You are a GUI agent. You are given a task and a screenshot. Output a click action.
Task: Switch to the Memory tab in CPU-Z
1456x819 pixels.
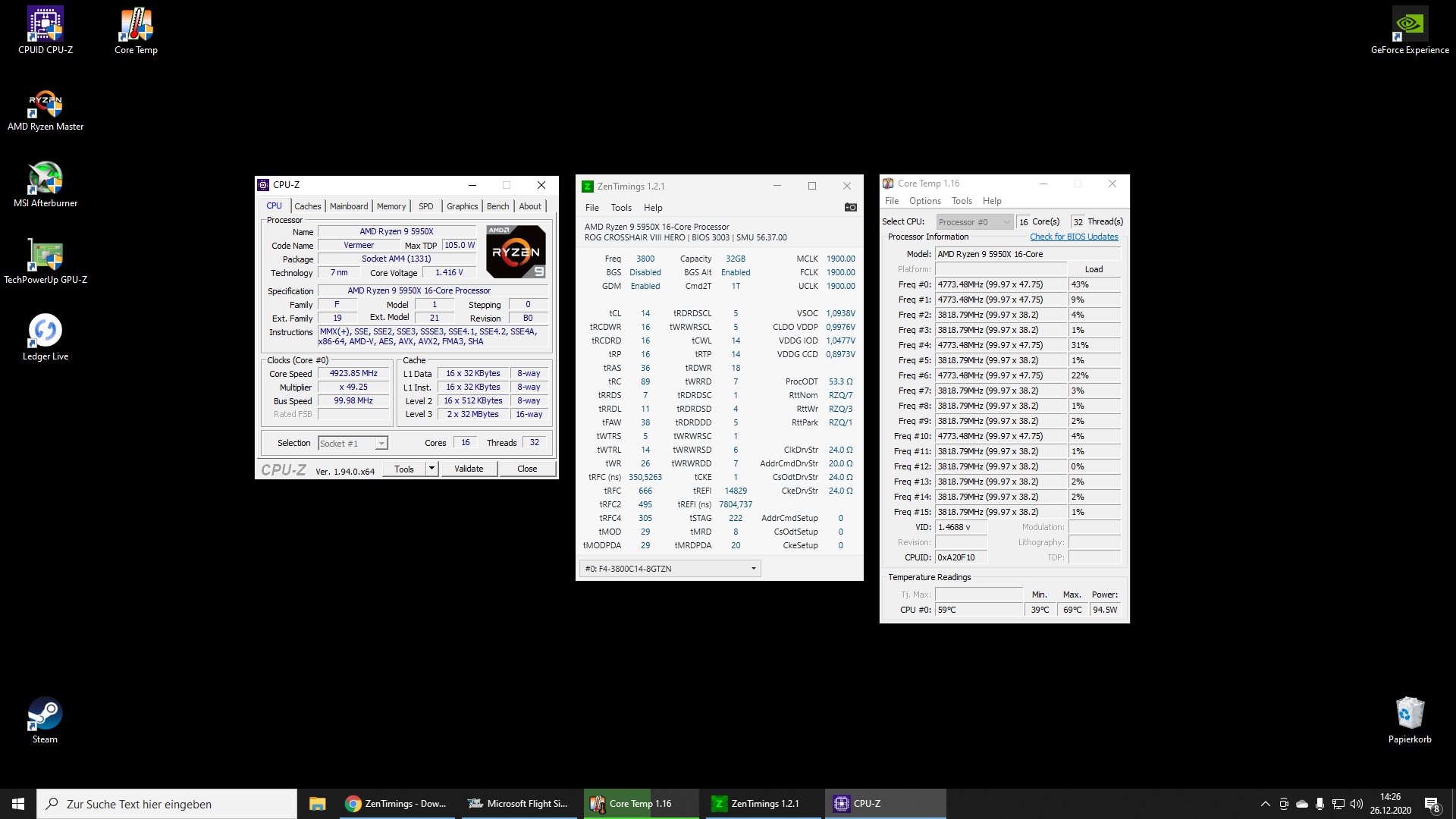(x=391, y=206)
